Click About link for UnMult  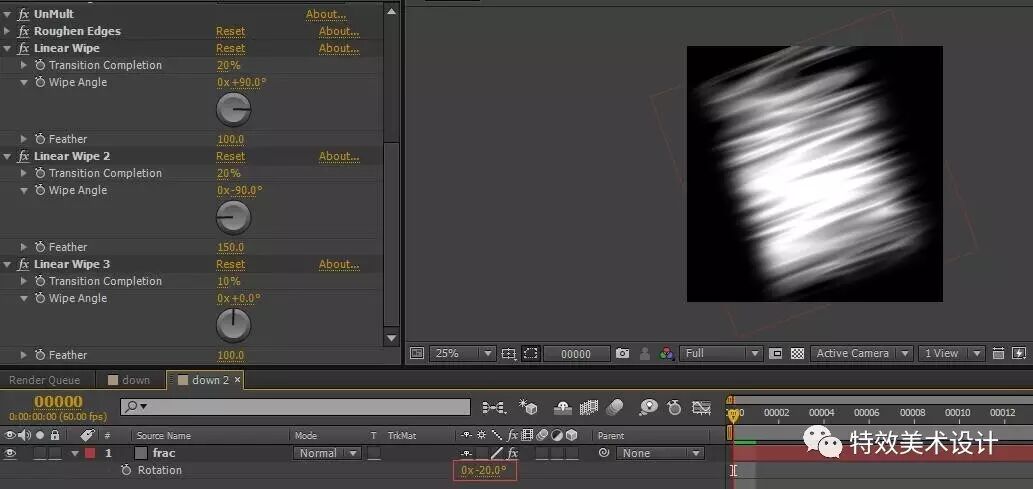(326, 14)
